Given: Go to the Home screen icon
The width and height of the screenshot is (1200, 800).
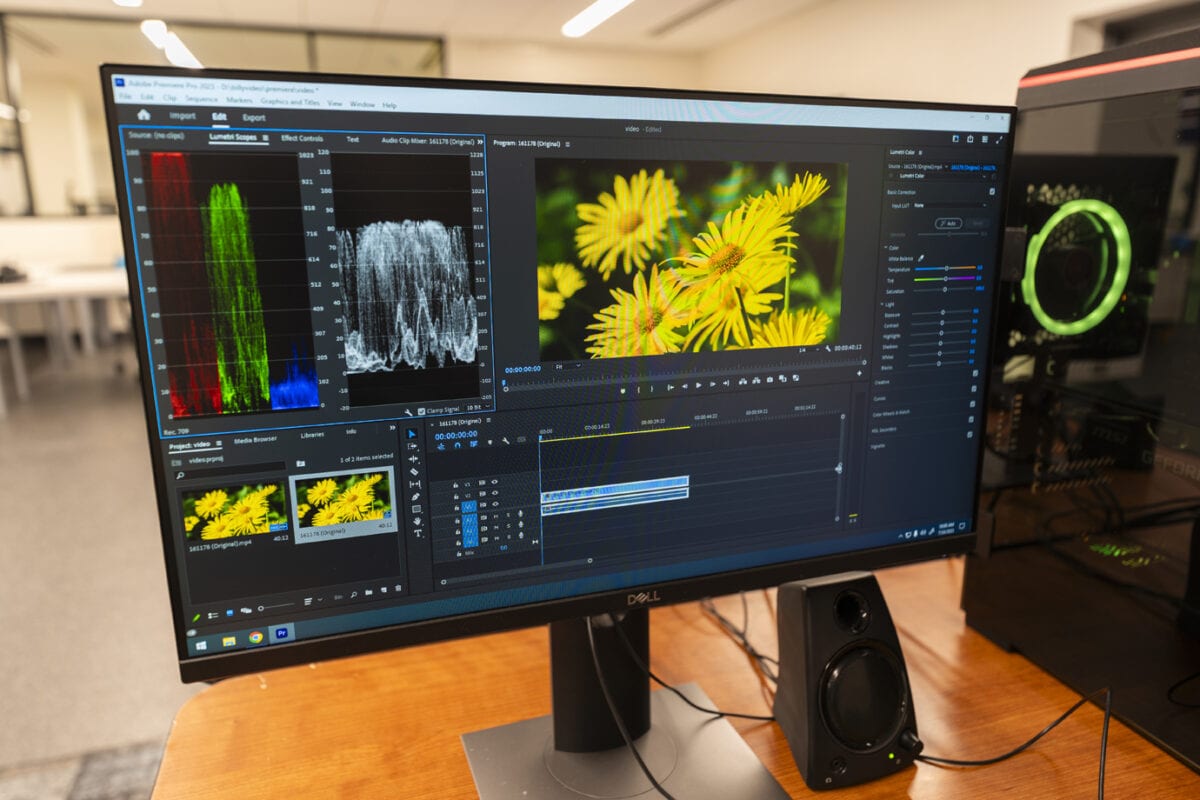Looking at the screenshot, I should click(x=143, y=114).
